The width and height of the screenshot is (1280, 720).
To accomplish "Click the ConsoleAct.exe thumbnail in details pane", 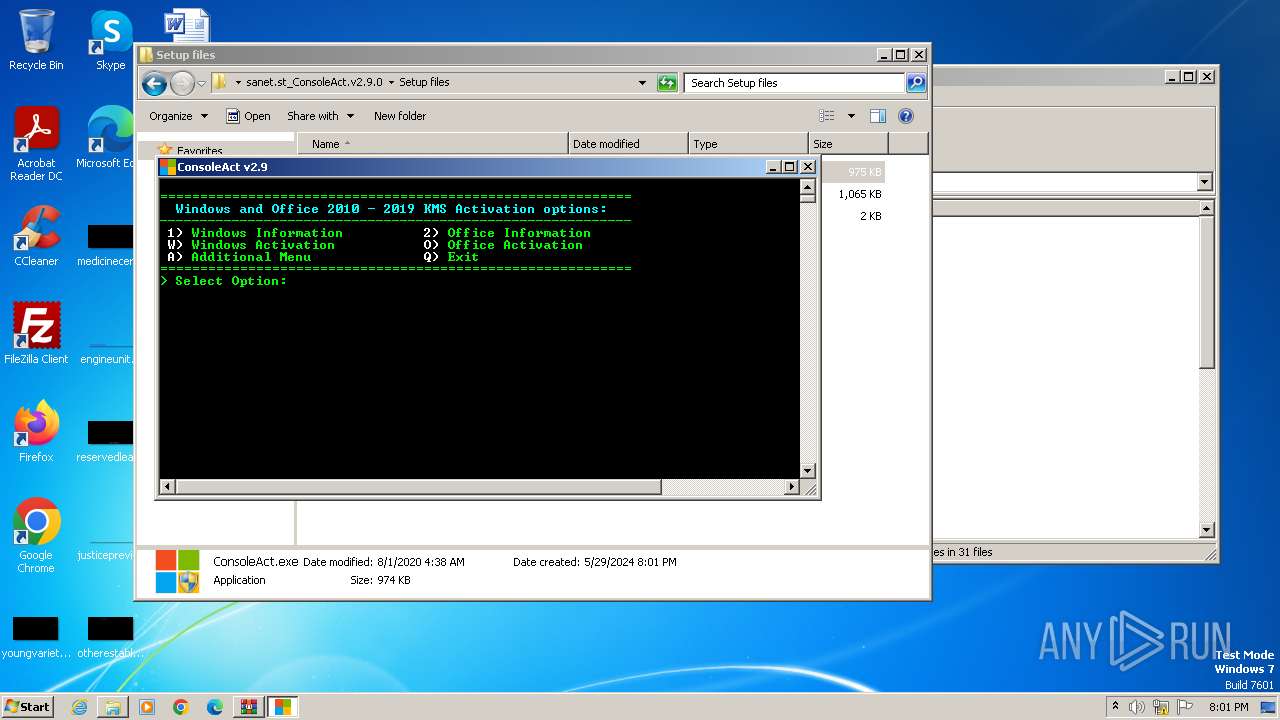I will (x=178, y=571).
